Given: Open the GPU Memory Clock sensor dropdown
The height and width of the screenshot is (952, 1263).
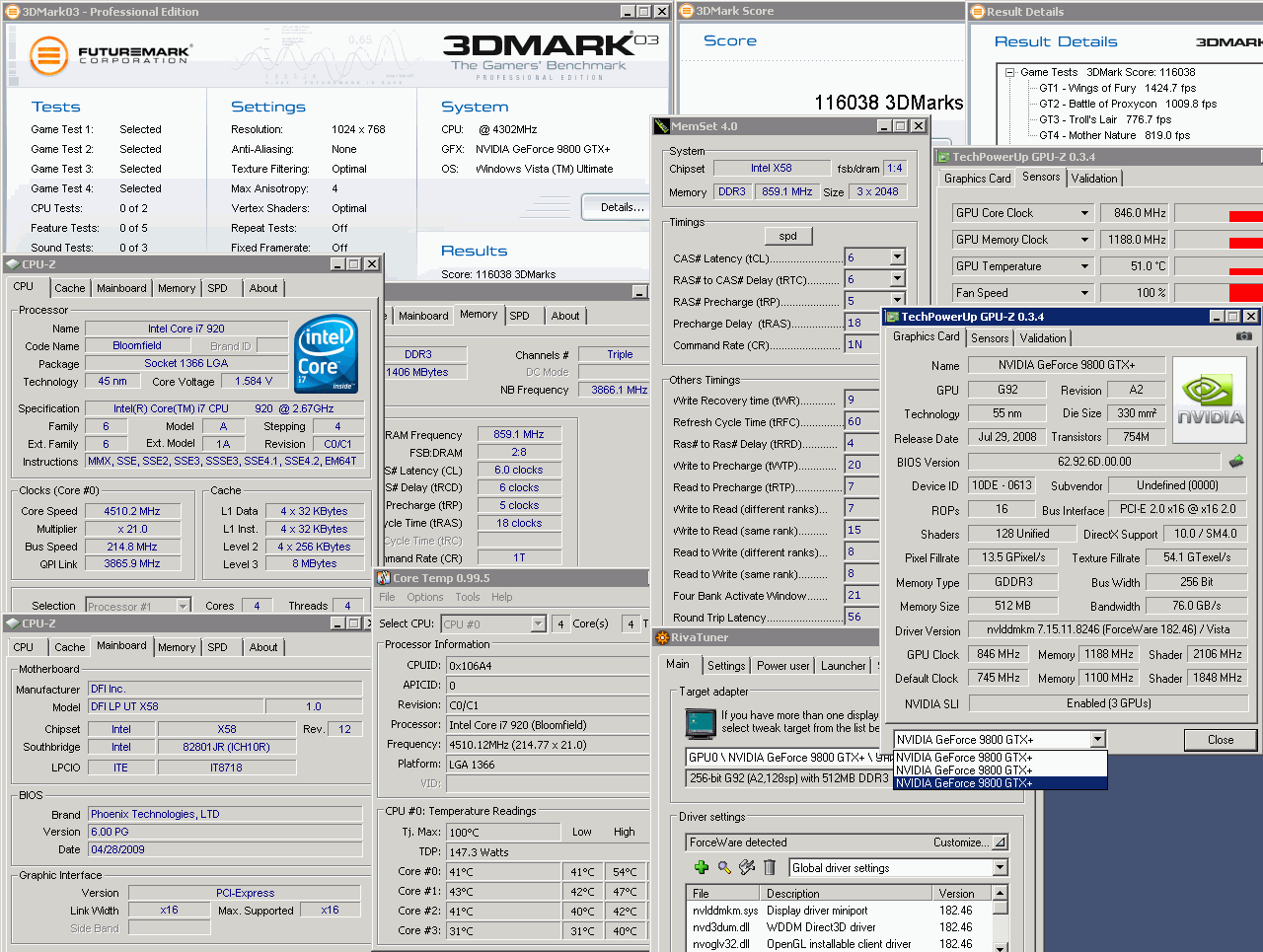Looking at the screenshot, I should (1084, 240).
